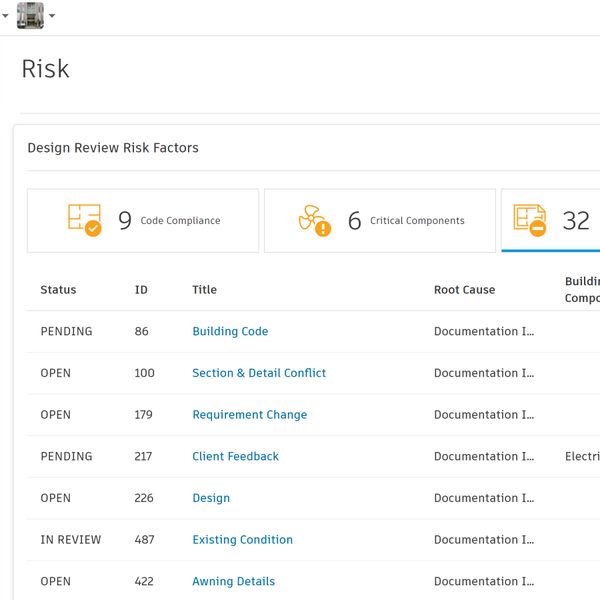Select the IN REVIEW status cell of row 487
The width and height of the screenshot is (600, 600).
click(70, 540)
